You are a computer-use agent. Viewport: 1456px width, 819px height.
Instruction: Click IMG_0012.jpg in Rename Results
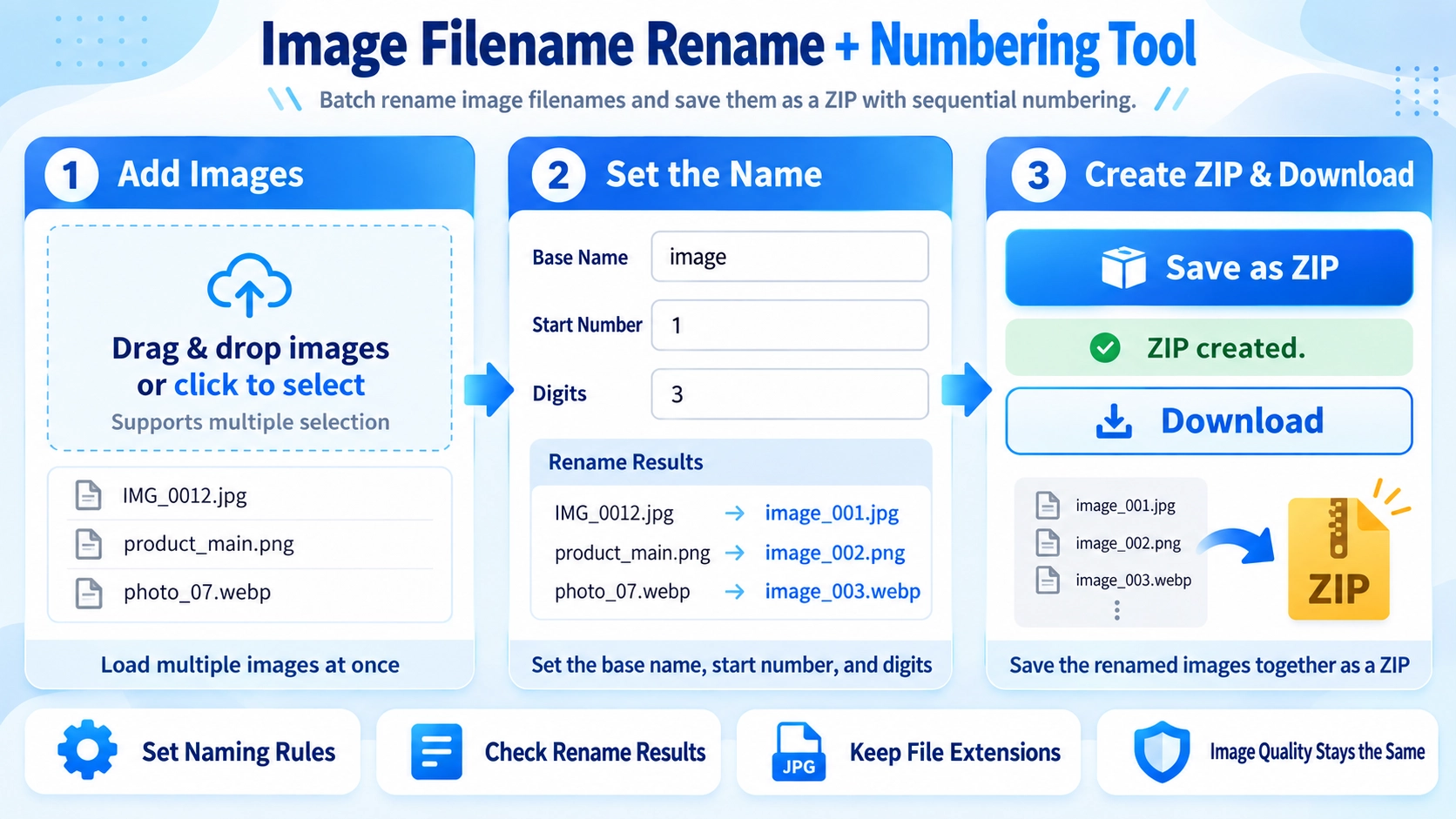pos(614,514)
